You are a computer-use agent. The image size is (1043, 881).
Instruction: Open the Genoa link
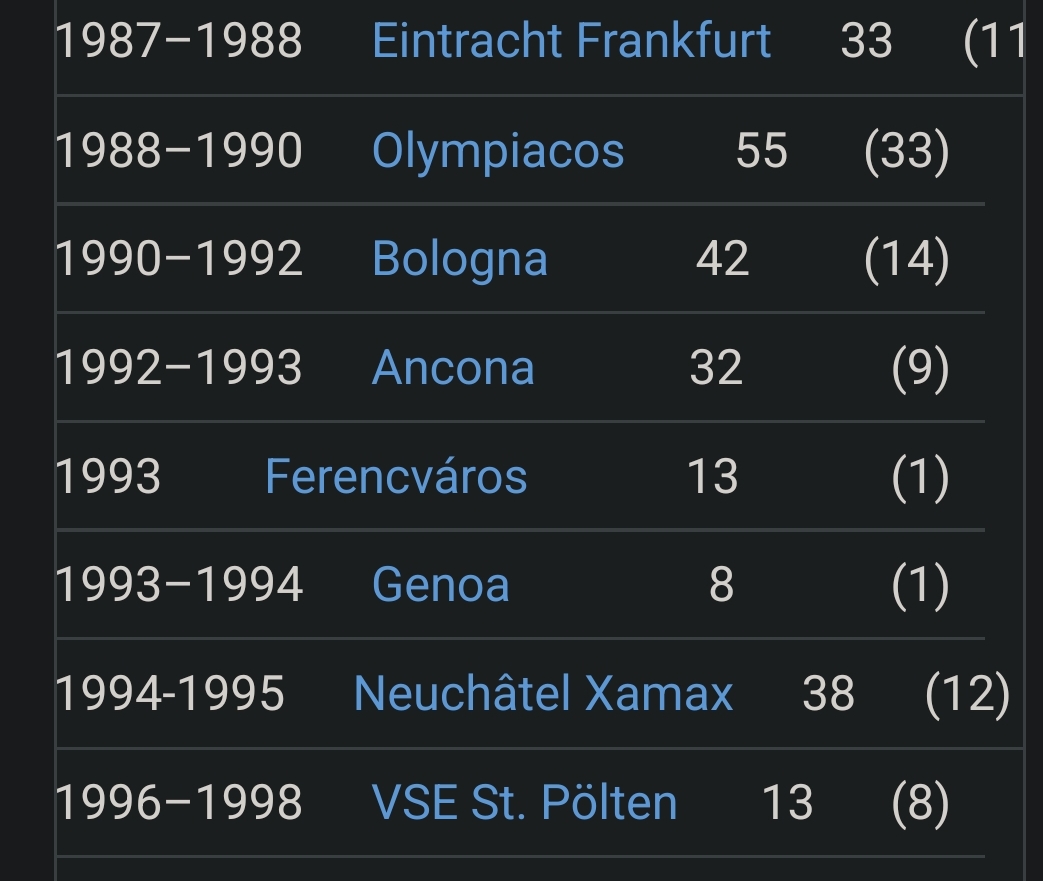(x=440, y=584)
